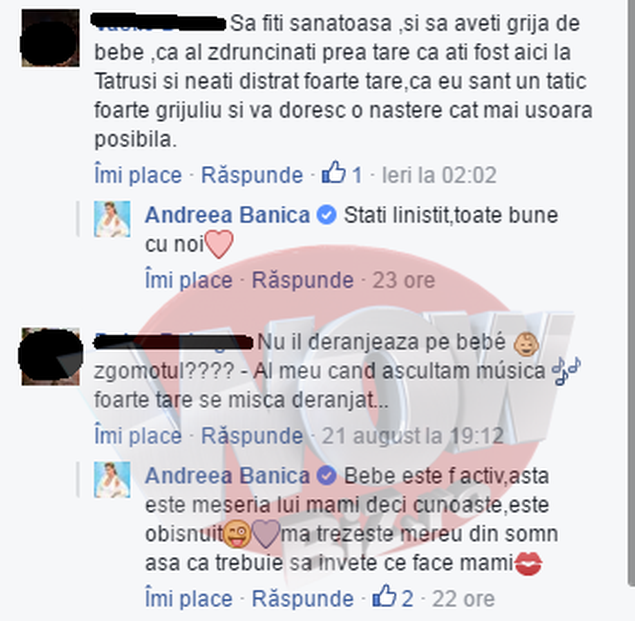
Task: Click verified badge beside first Andreea Banica reply
Action: coord(326,215)
